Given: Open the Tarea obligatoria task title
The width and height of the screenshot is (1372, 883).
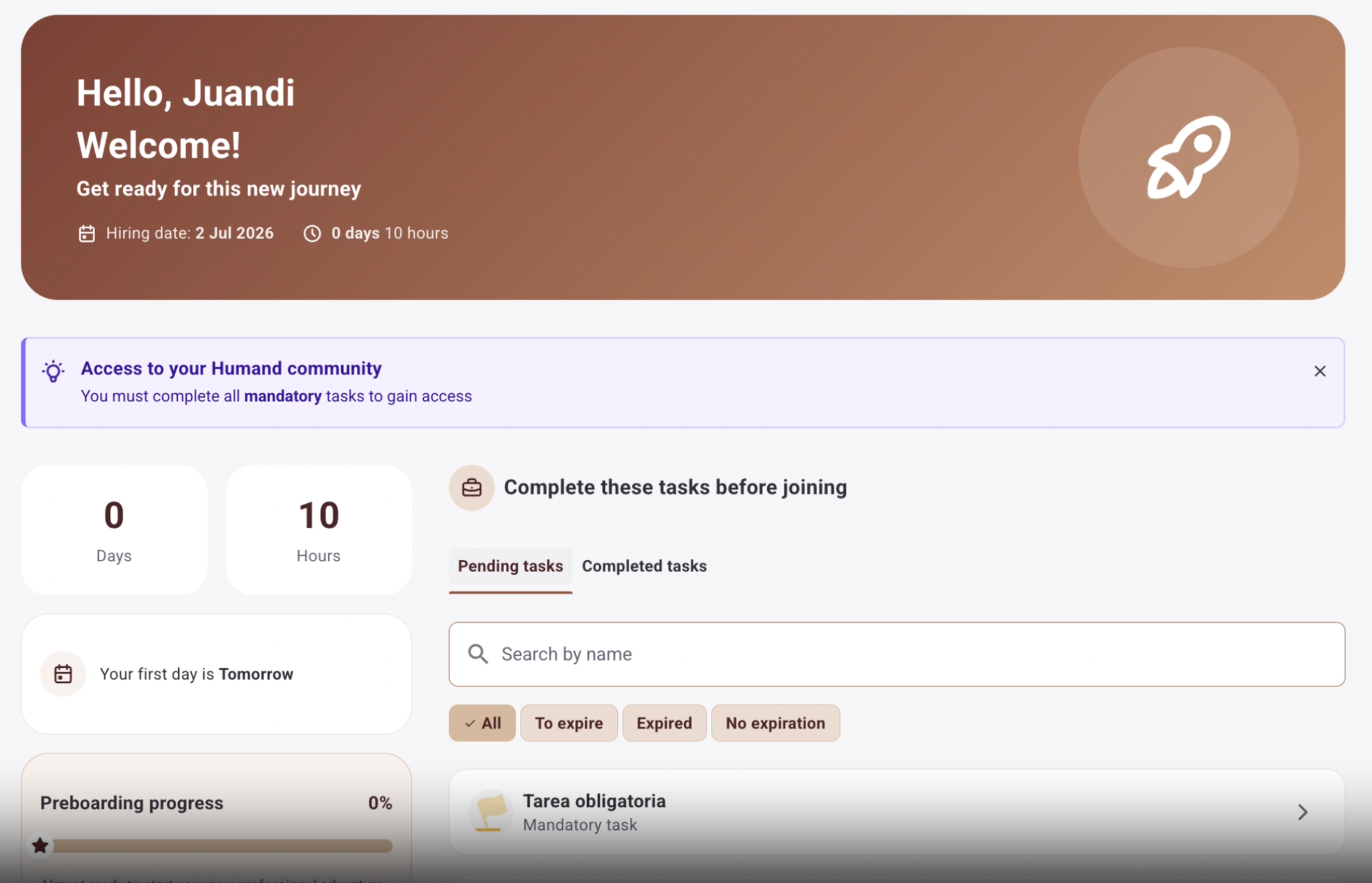Looking at the screenshot, I should [594, 801].
